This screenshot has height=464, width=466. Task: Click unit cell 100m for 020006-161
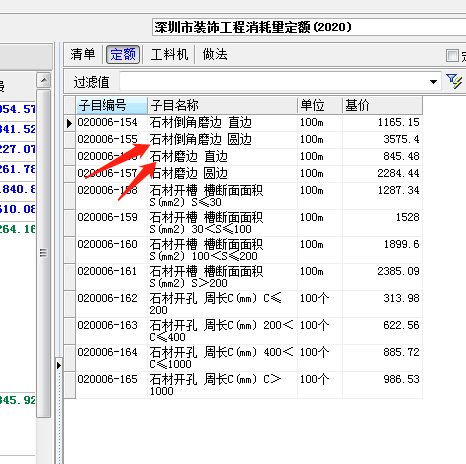point(320,277)
